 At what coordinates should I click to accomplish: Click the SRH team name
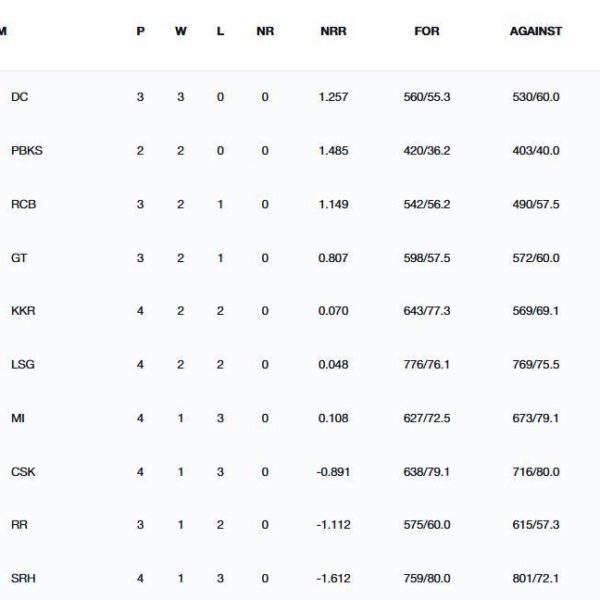click(x=24, y=578)
